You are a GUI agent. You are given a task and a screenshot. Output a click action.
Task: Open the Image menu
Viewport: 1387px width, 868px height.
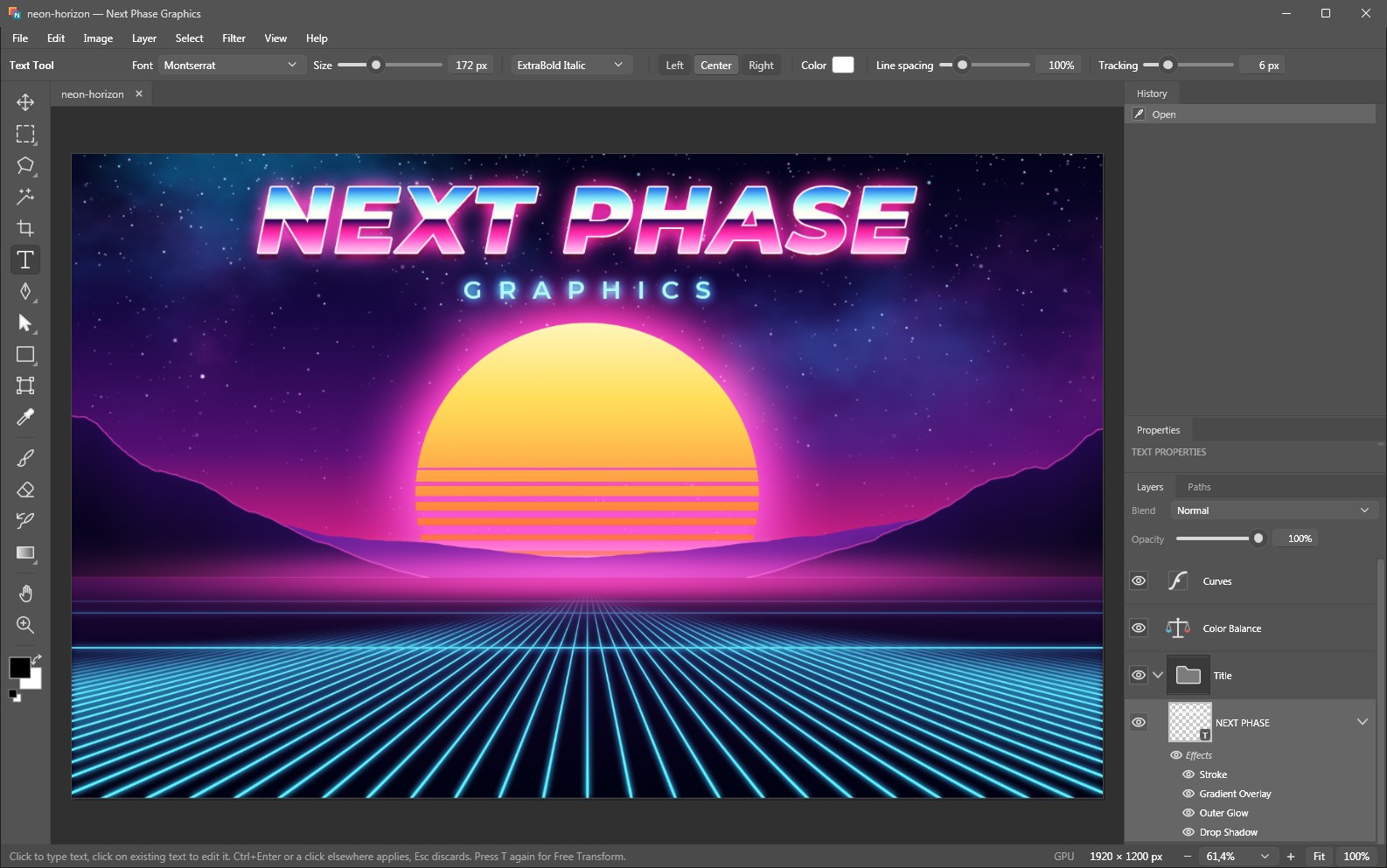coord(98,38)
